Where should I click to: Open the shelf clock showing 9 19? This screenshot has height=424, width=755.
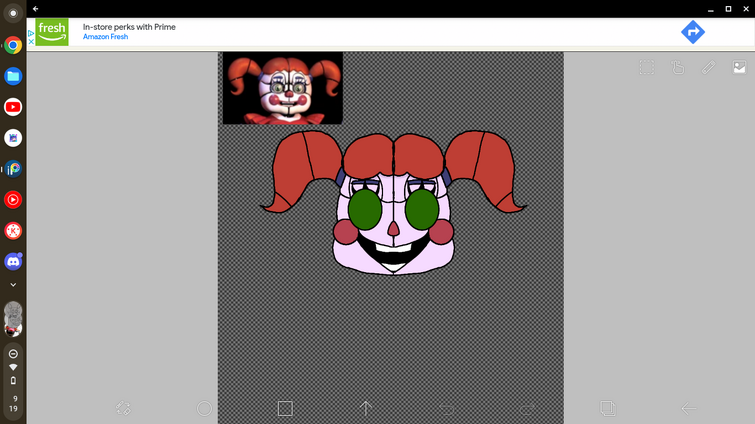click(14, 403)
